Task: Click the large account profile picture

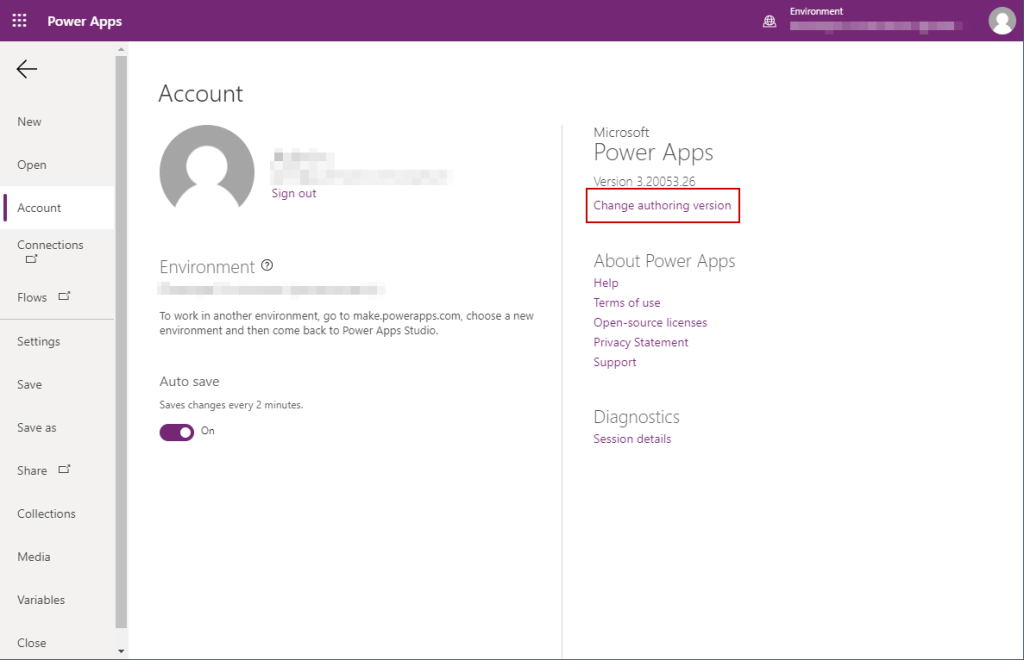Action: click(206, 172)
